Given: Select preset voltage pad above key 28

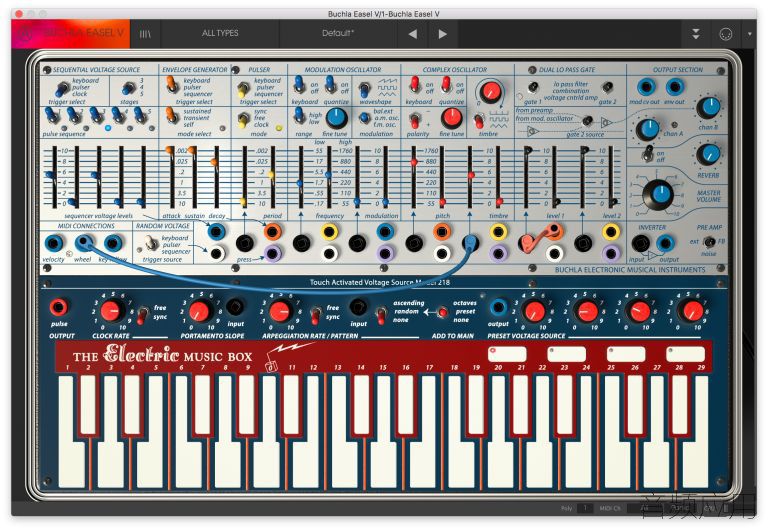Looking at the screenshot, I should tap(685, 354).
